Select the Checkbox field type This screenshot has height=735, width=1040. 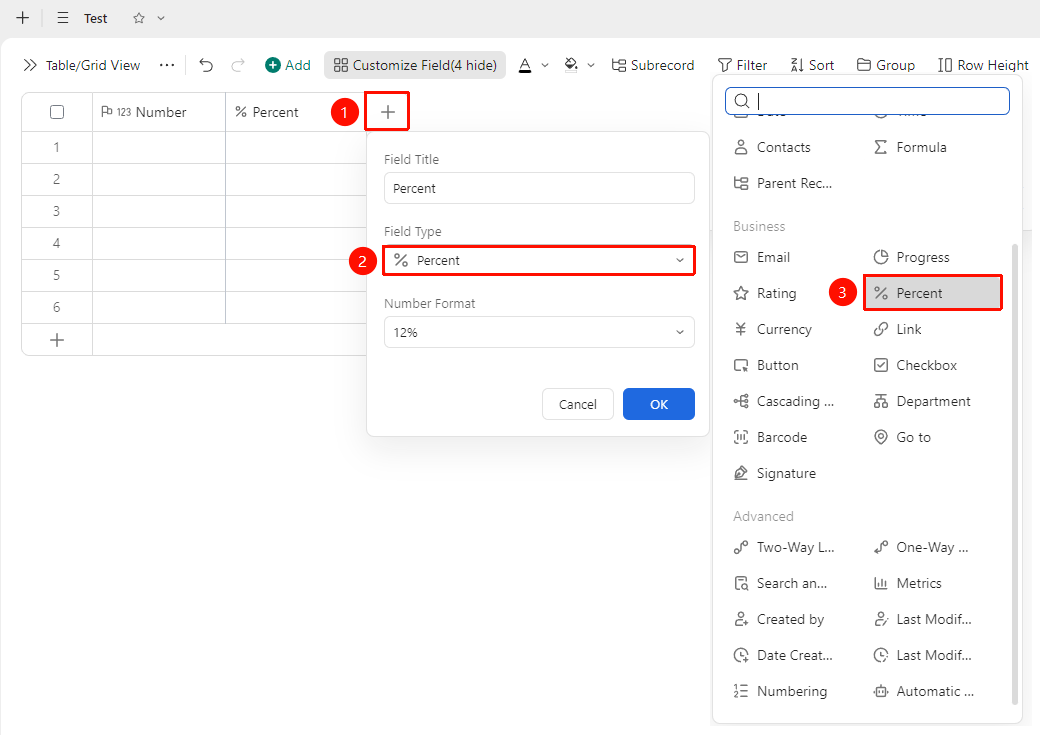pos(915,365)
